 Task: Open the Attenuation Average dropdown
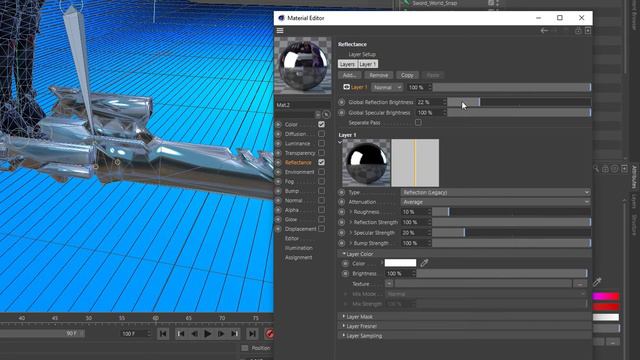496,202
